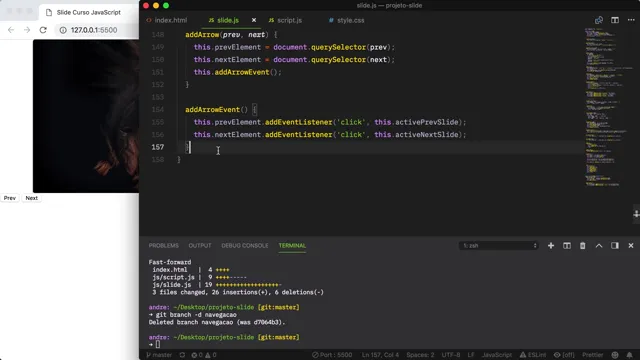Move the panel to the side
Viewport: 640px width, 360px height.
point(615,246)
